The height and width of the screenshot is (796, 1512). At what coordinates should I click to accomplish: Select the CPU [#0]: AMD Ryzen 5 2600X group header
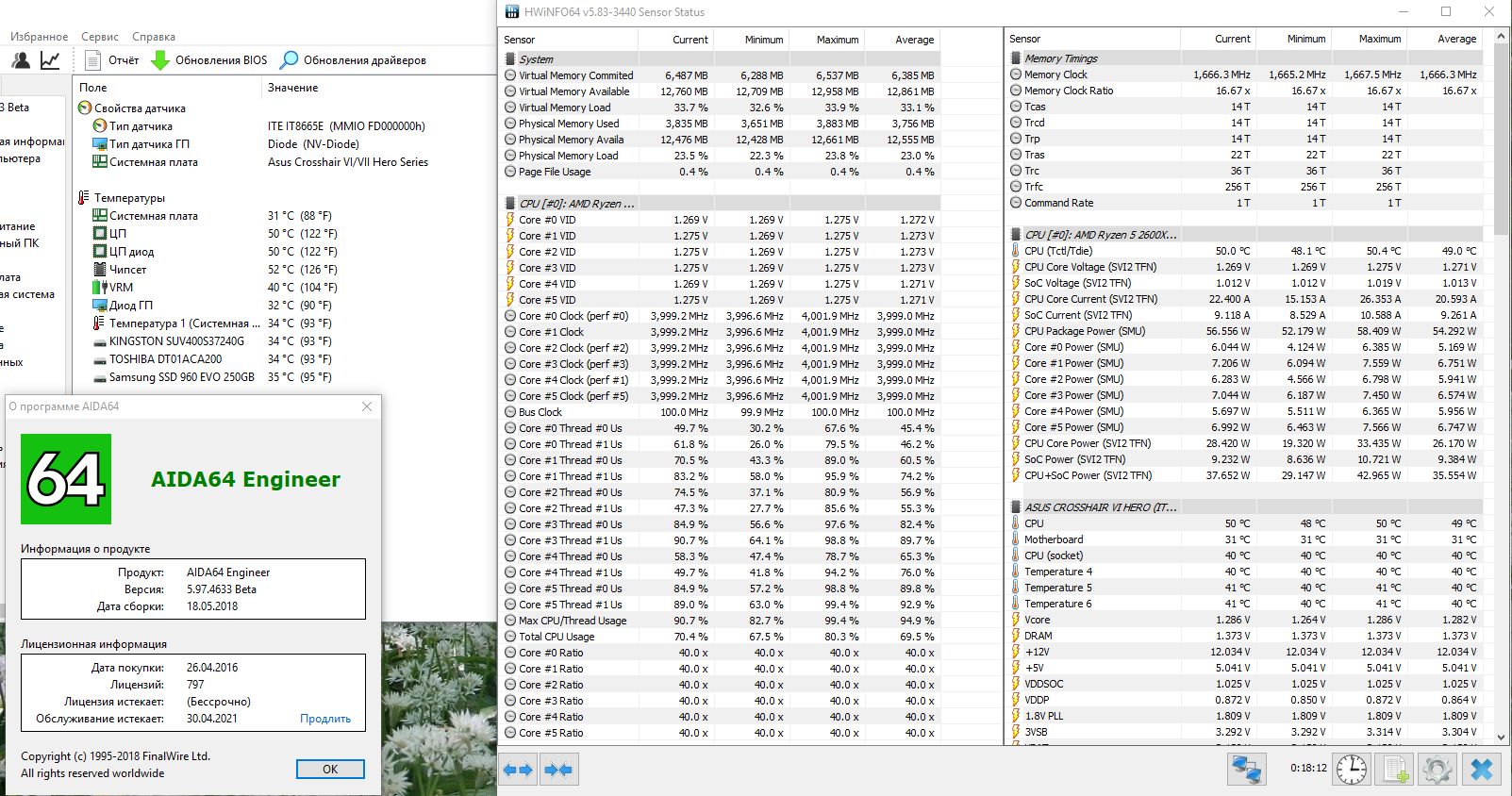coord(1244,235)
